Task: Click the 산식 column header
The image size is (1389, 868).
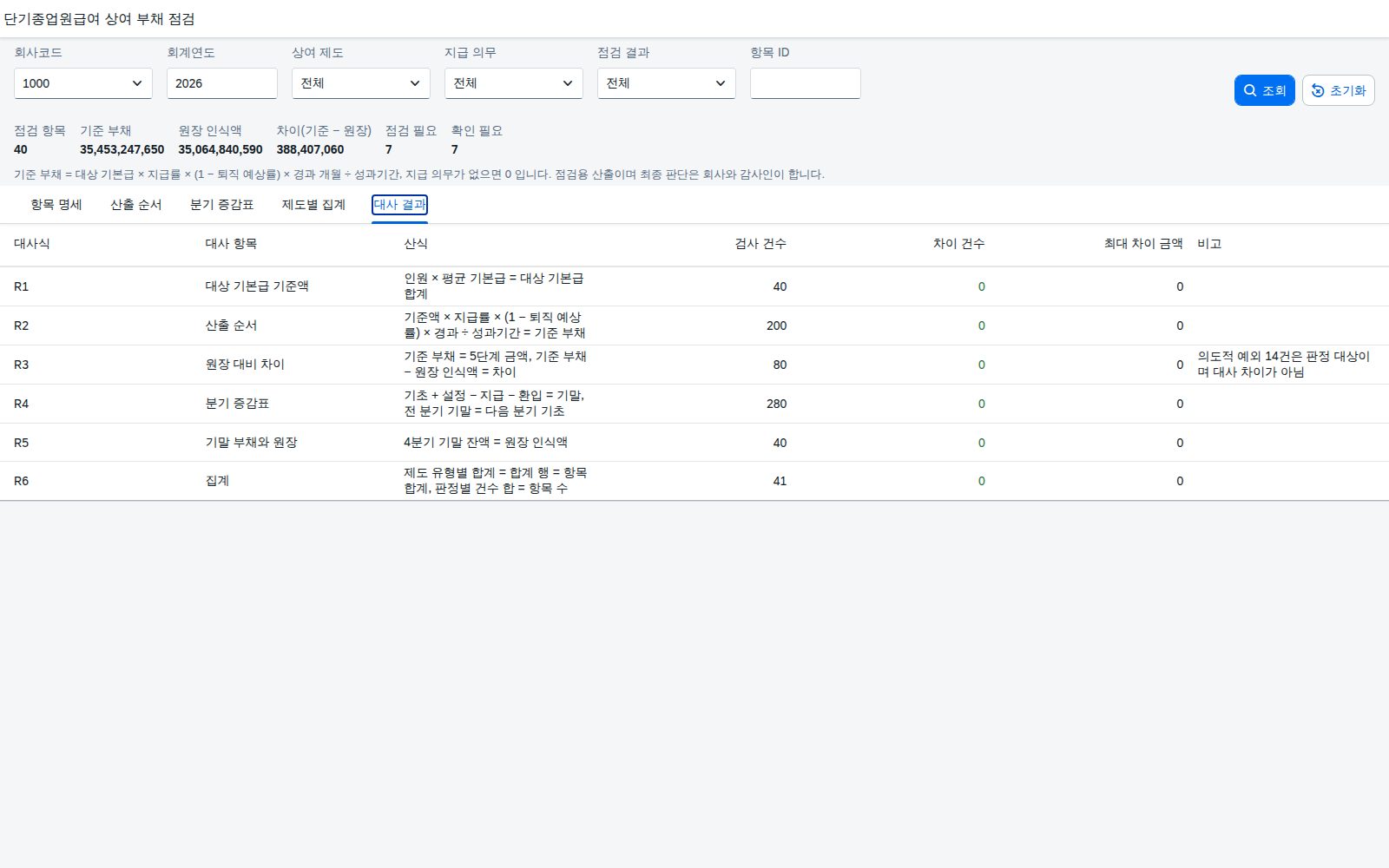Action: pos(416,244)
